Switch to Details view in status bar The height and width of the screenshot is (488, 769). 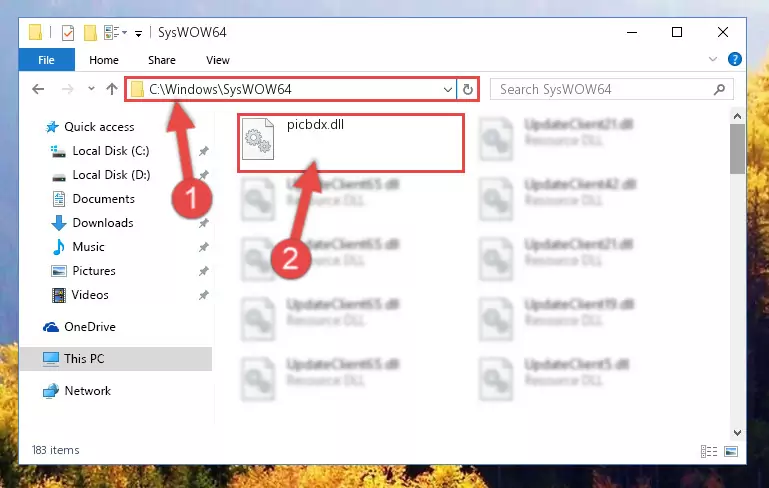click(x=709, y=451)
